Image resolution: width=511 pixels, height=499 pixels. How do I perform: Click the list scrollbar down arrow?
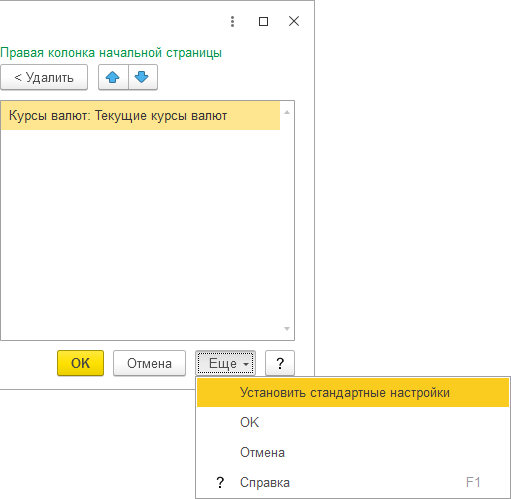(x=287, y=329)
